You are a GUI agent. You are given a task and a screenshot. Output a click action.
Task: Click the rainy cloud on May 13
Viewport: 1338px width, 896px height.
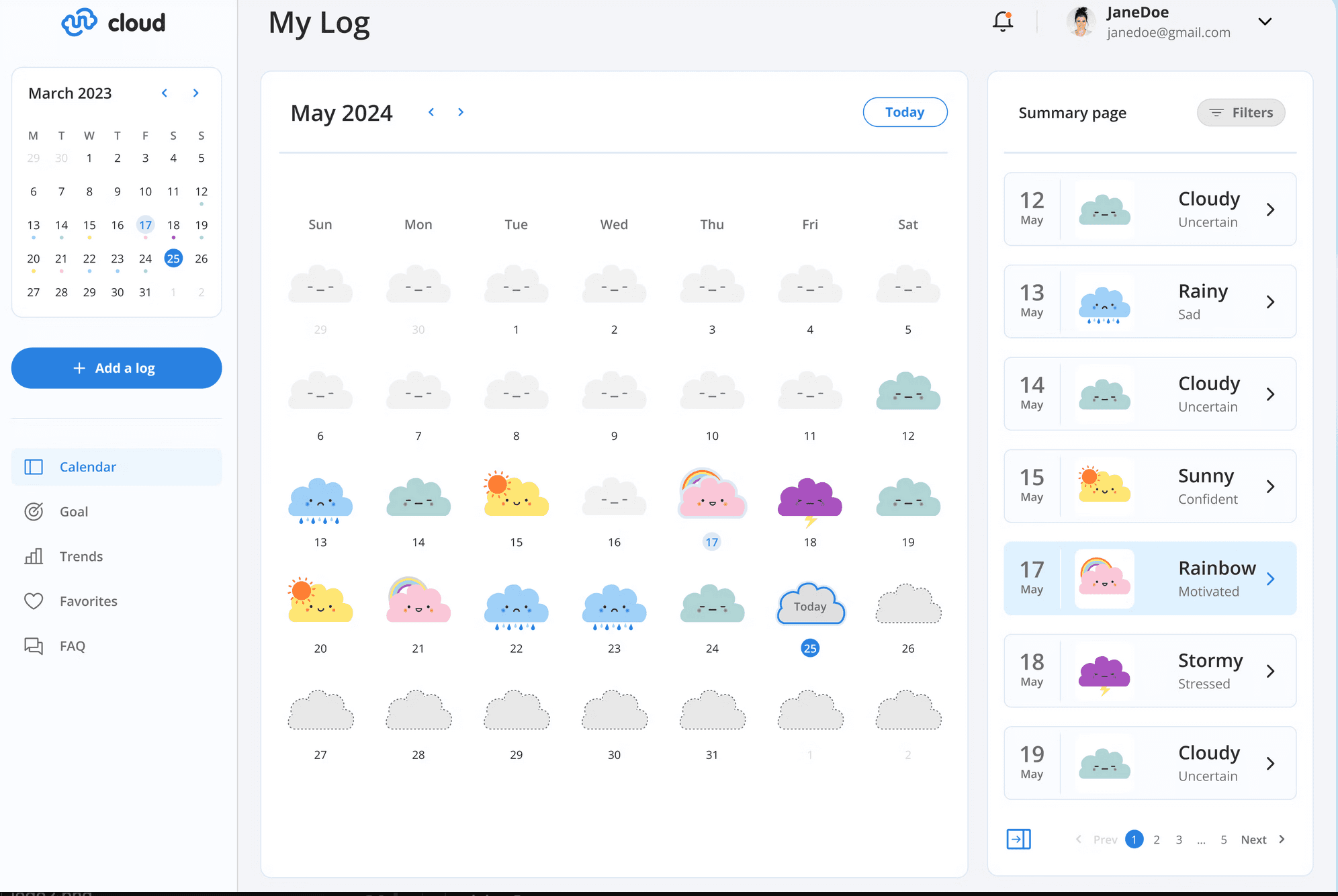tap(320, 501)
